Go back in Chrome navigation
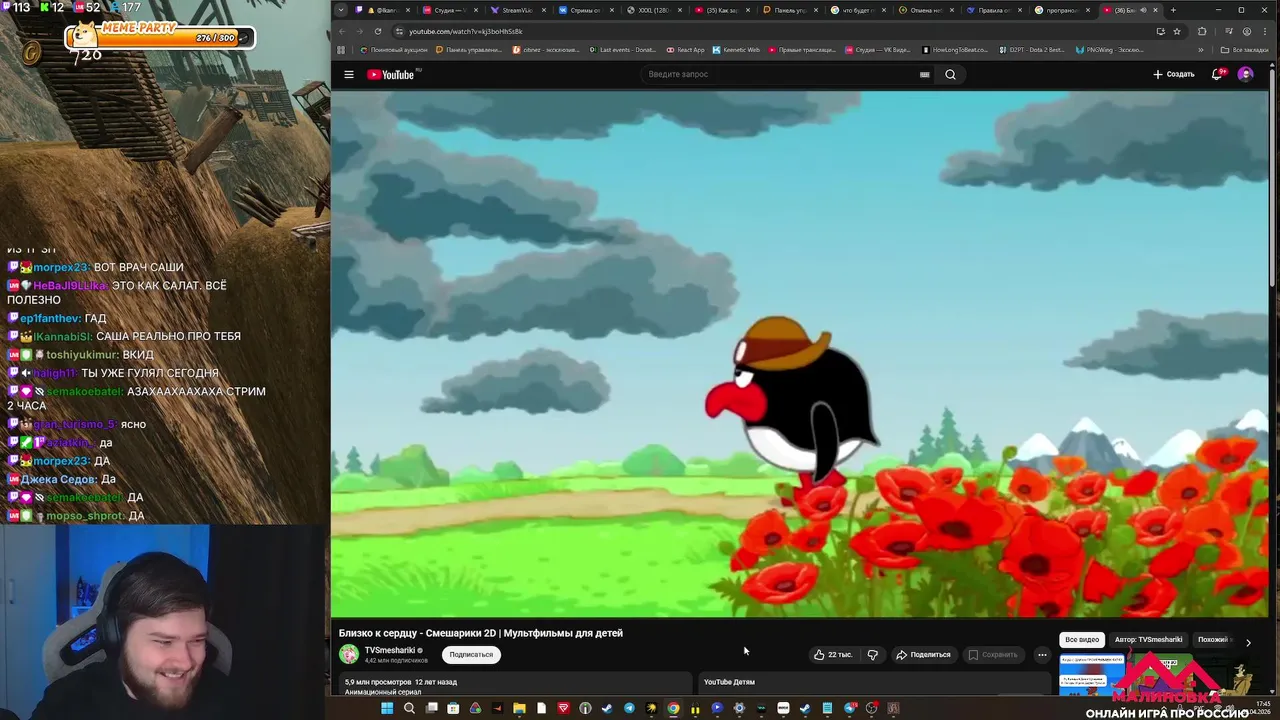This screenshot has width=1280, height=720. click(x=341, y=31)
